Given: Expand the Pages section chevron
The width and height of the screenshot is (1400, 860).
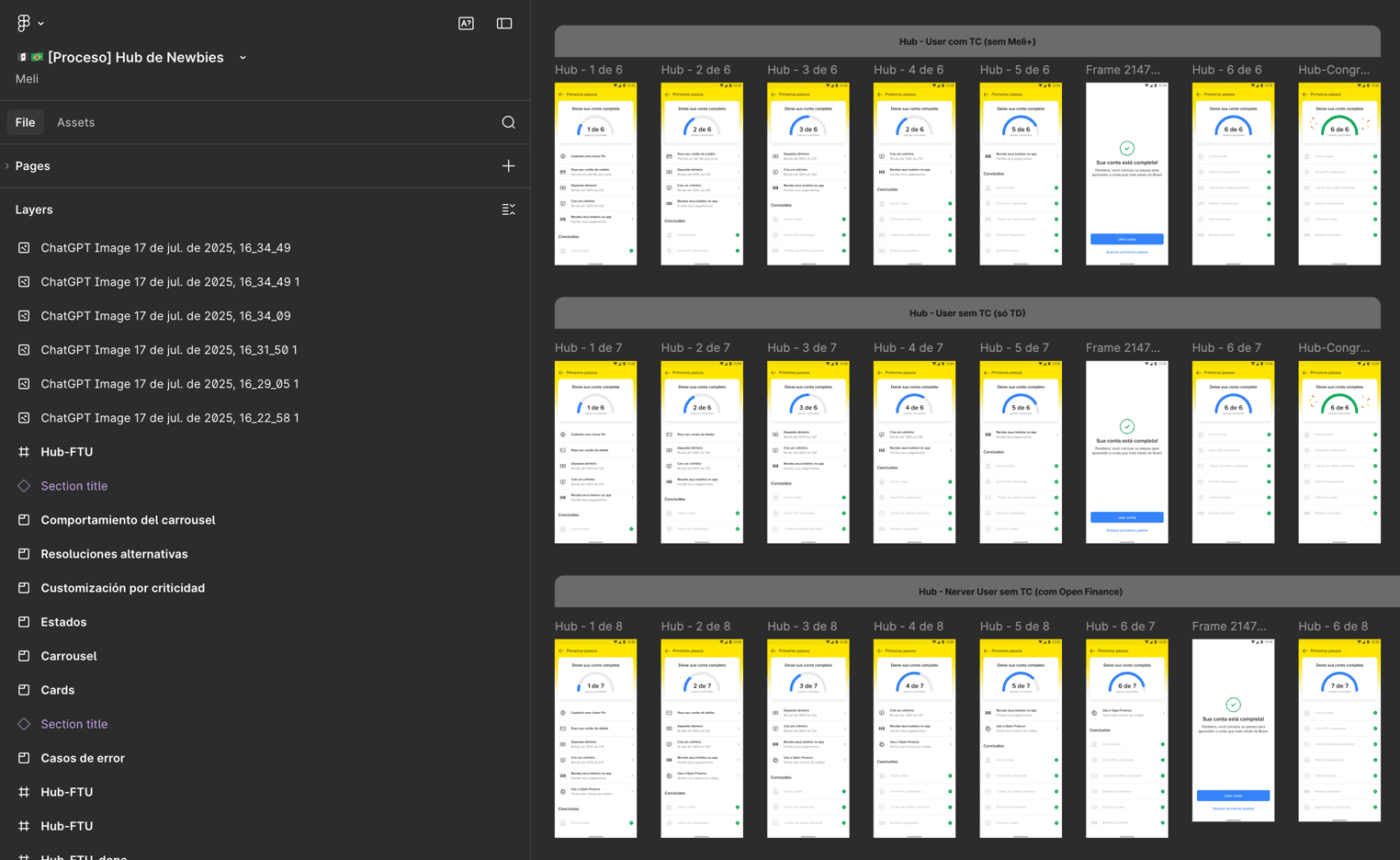Looking at the screenshot, I should click(7, 166).
